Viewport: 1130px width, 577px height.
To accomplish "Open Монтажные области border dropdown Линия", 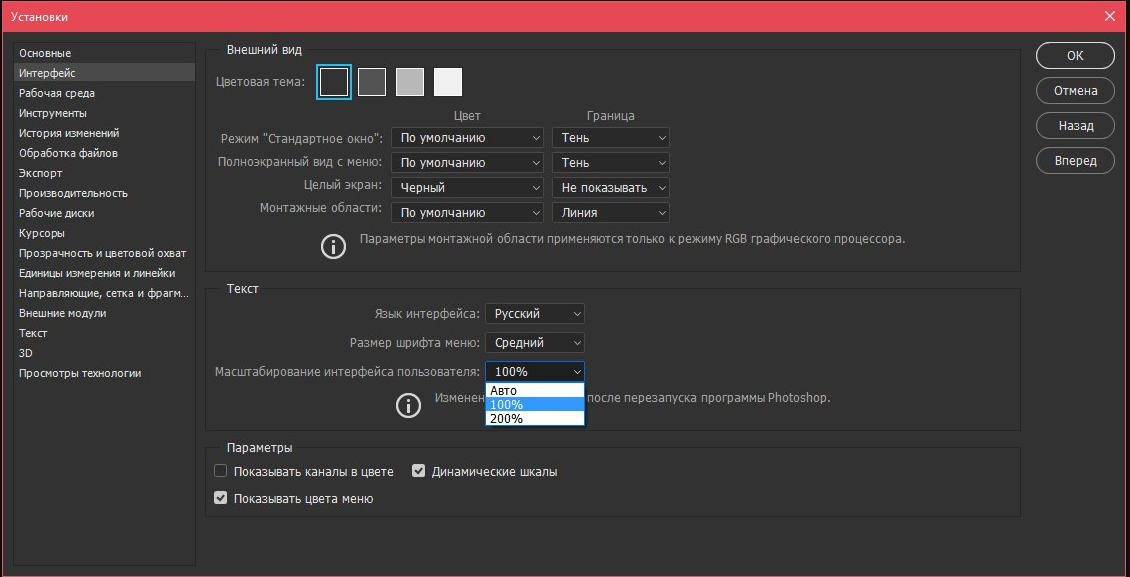I will (x=610, y=213).
